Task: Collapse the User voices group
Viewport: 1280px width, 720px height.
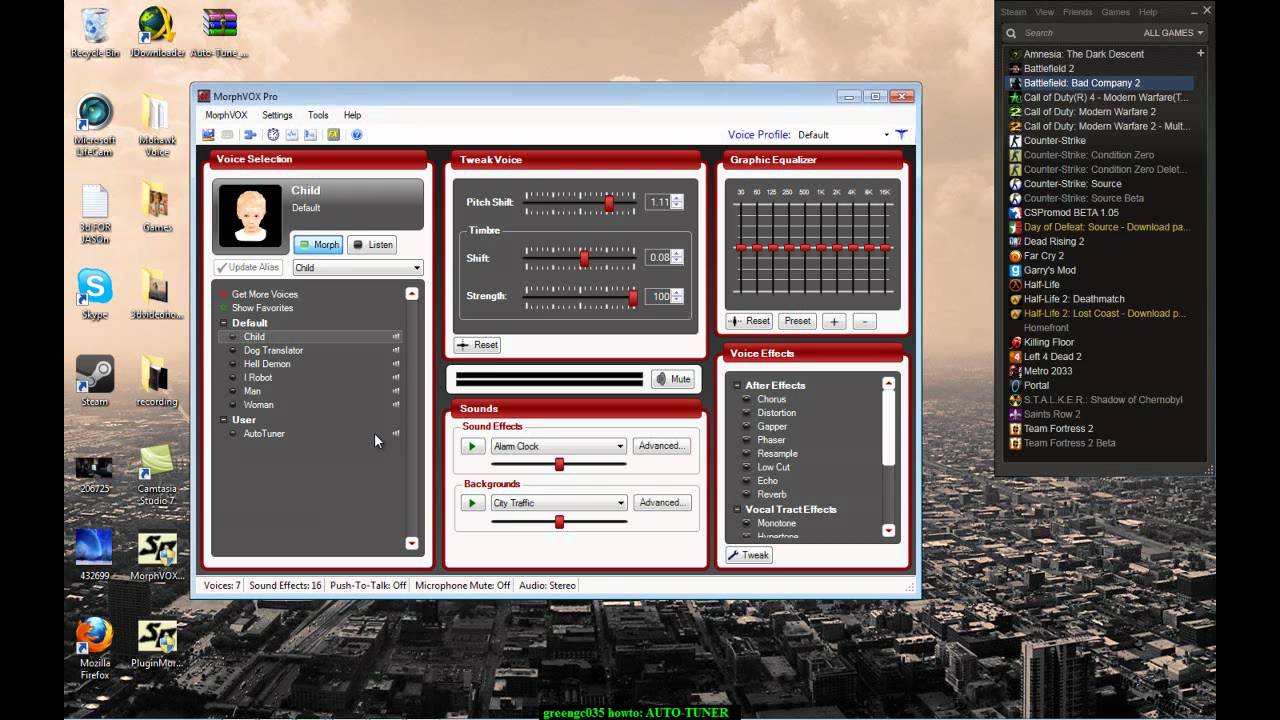Action: tap(224, 420)
